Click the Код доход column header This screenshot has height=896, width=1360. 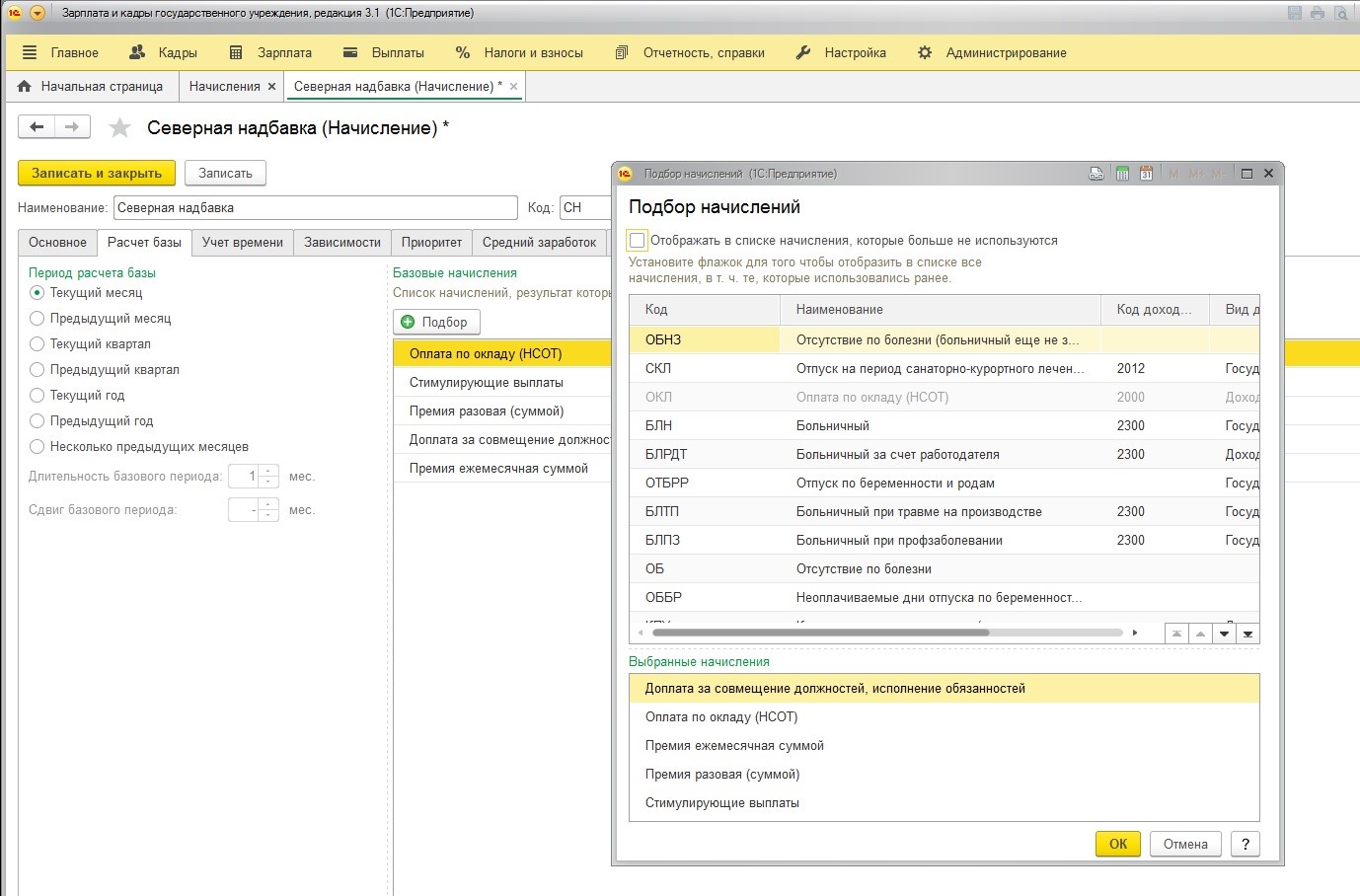tap(1155, 309)
